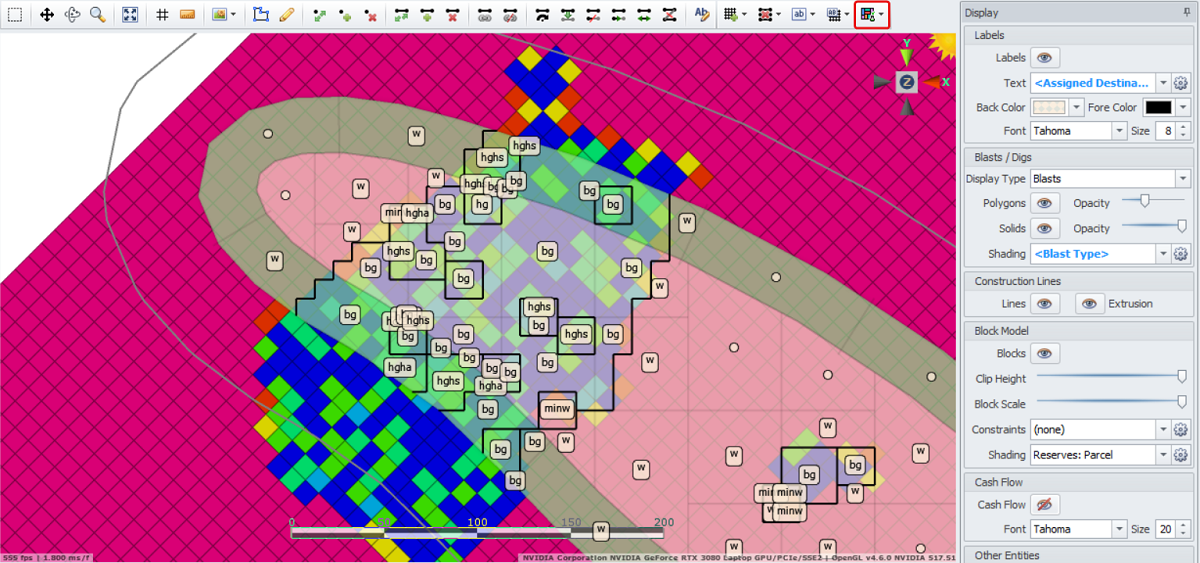Activate the pan (move) tool
Viewport: 1200px width, 563px height.
[x=47, y=15]
